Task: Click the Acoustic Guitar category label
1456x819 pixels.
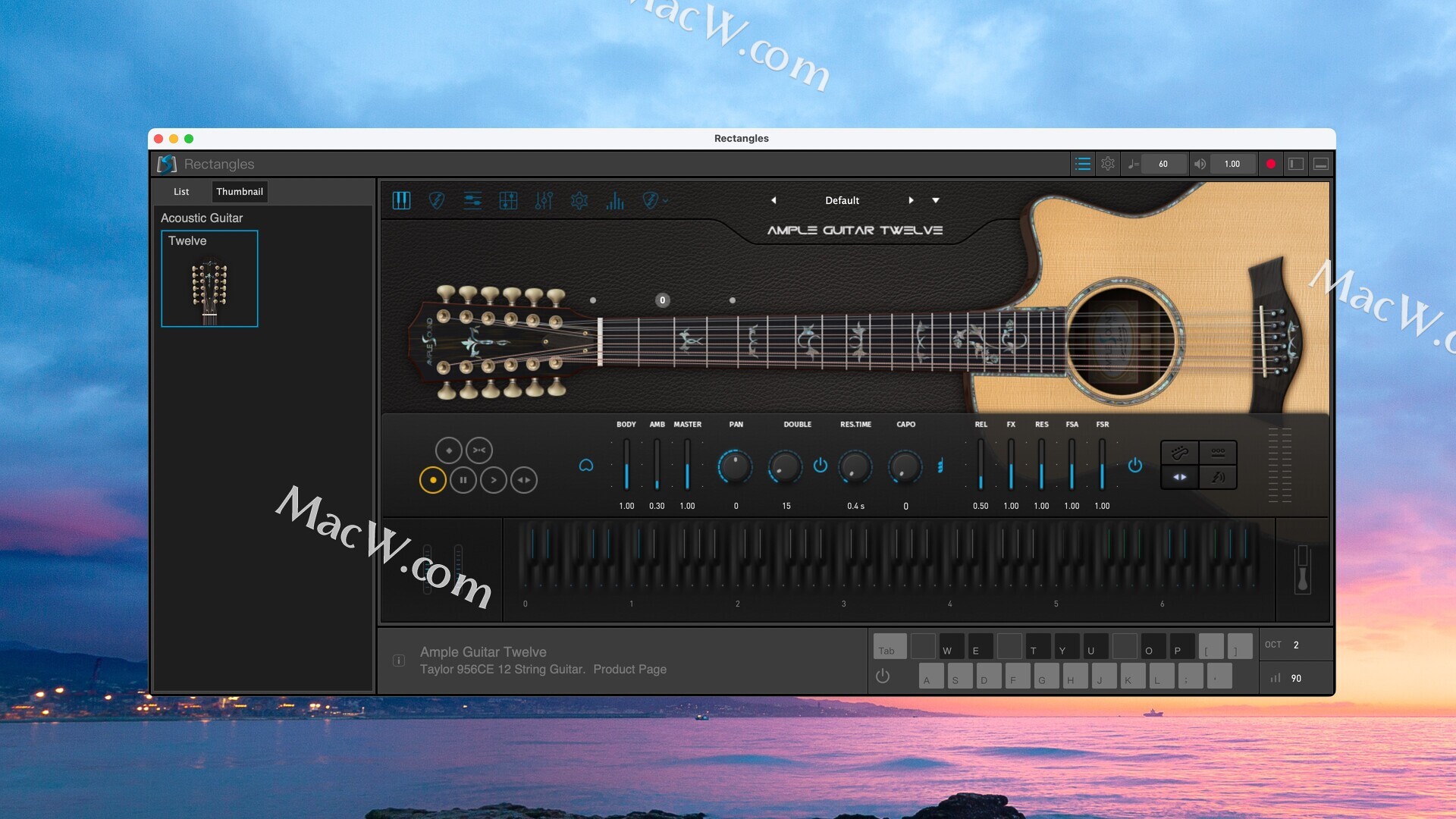Action: [x=202, y=218]
